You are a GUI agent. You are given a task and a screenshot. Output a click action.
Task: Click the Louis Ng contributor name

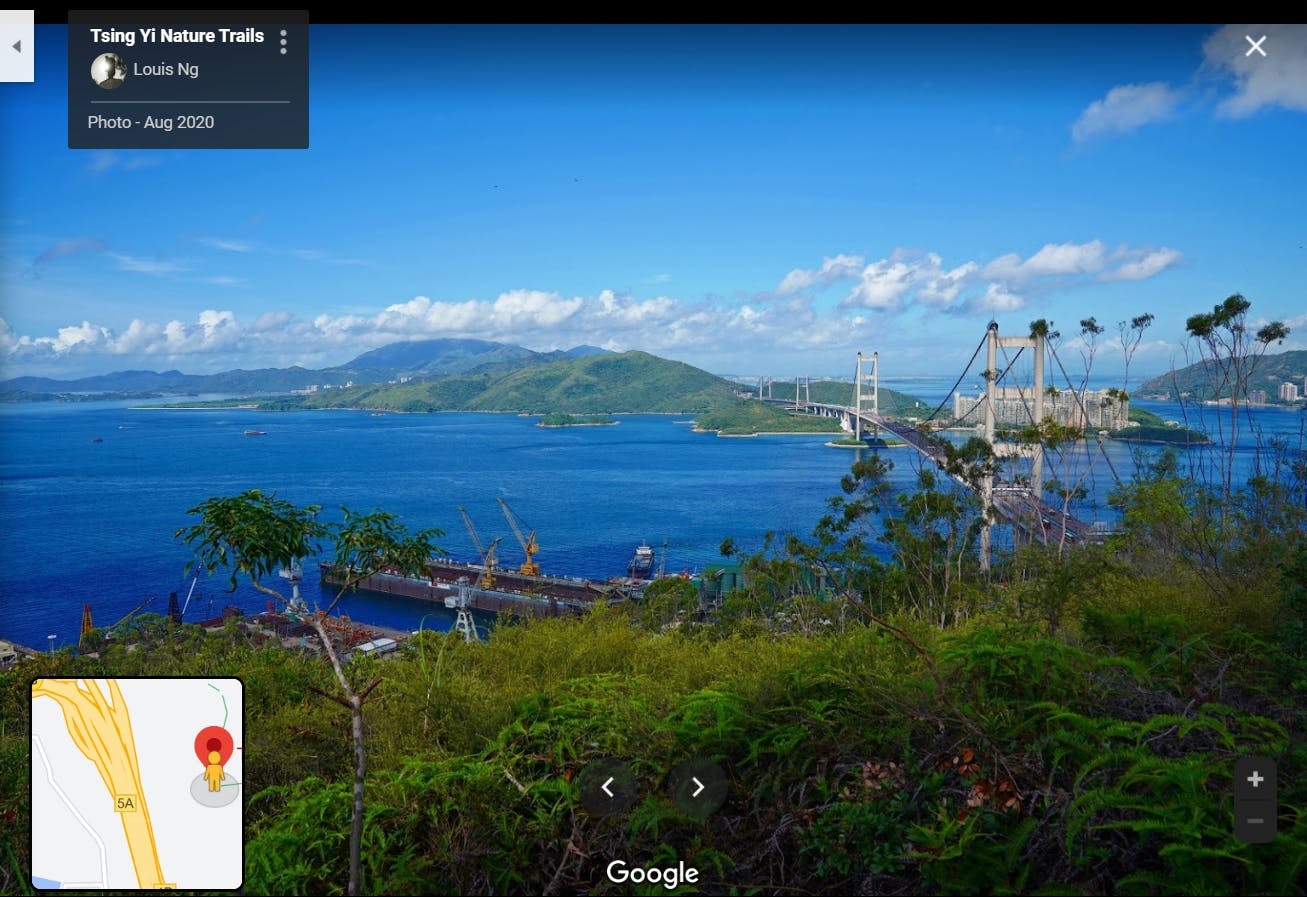pos(166,70)
